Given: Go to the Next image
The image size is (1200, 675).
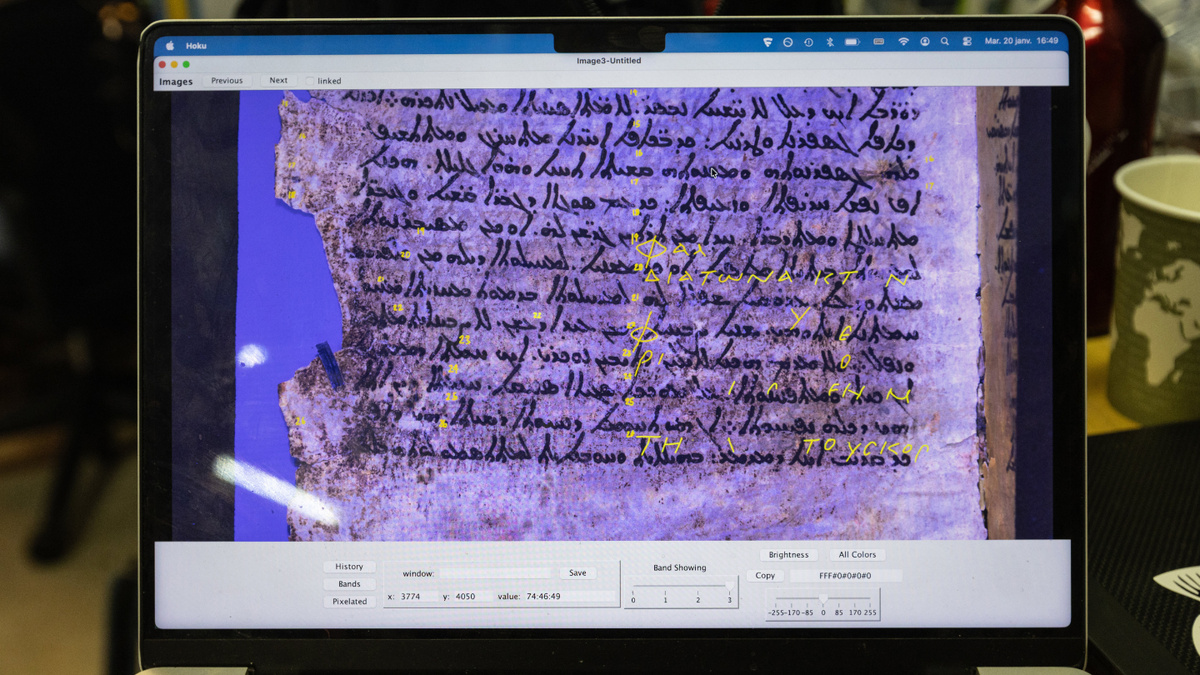Looking at the screenshot, I should point(278,80).
